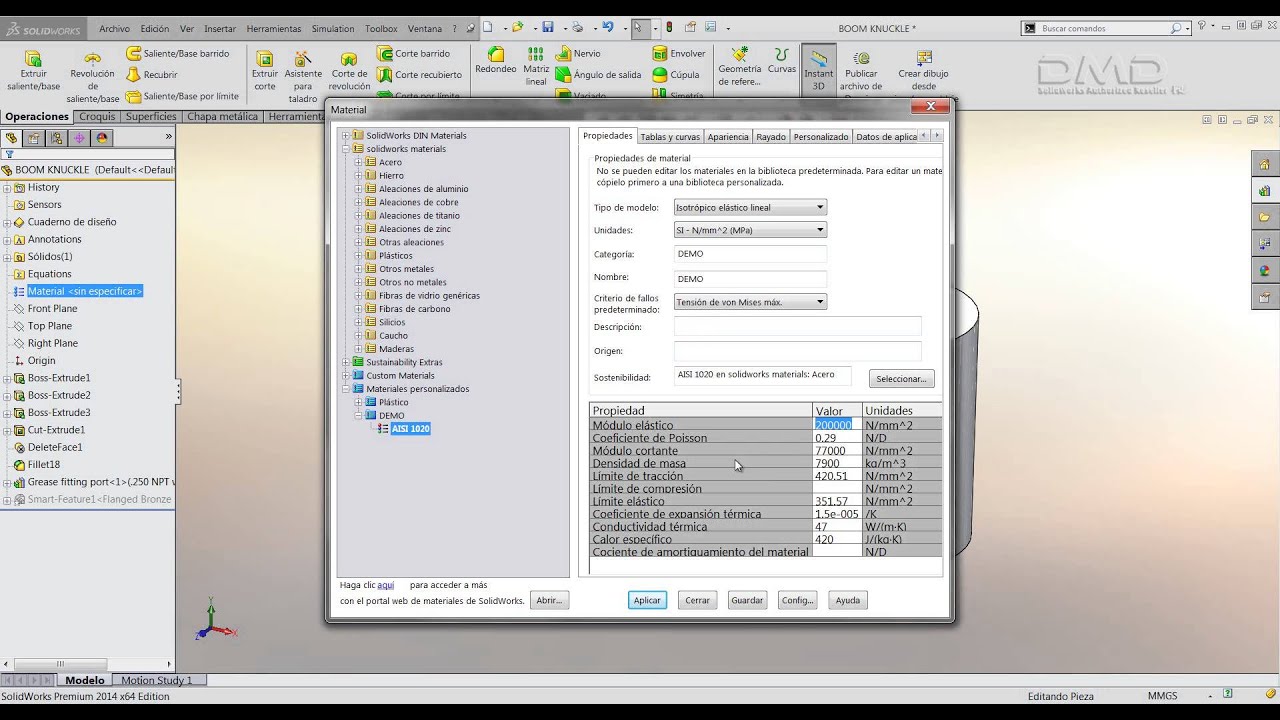This screenshot has width=1280, height=720.
Task: Open the Rayado tab
Action: (x=771, y=136)
